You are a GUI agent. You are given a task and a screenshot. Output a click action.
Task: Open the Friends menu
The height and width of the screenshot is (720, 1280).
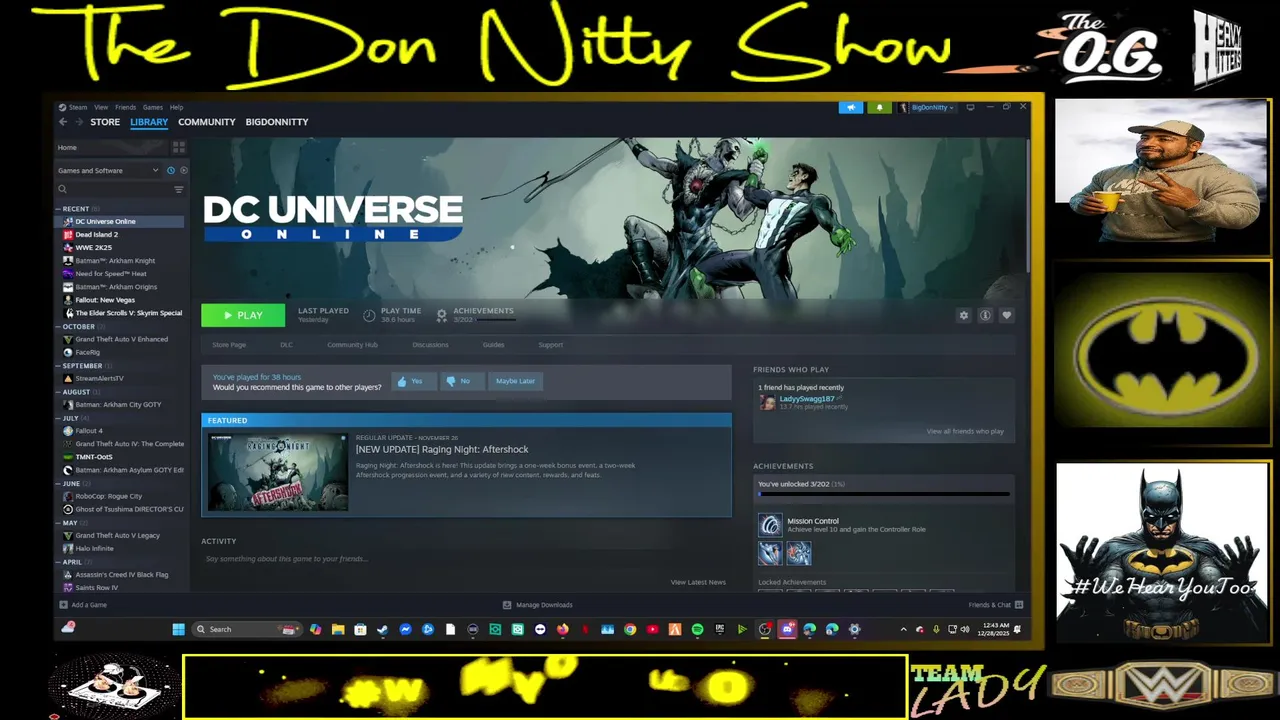point(125,107)
